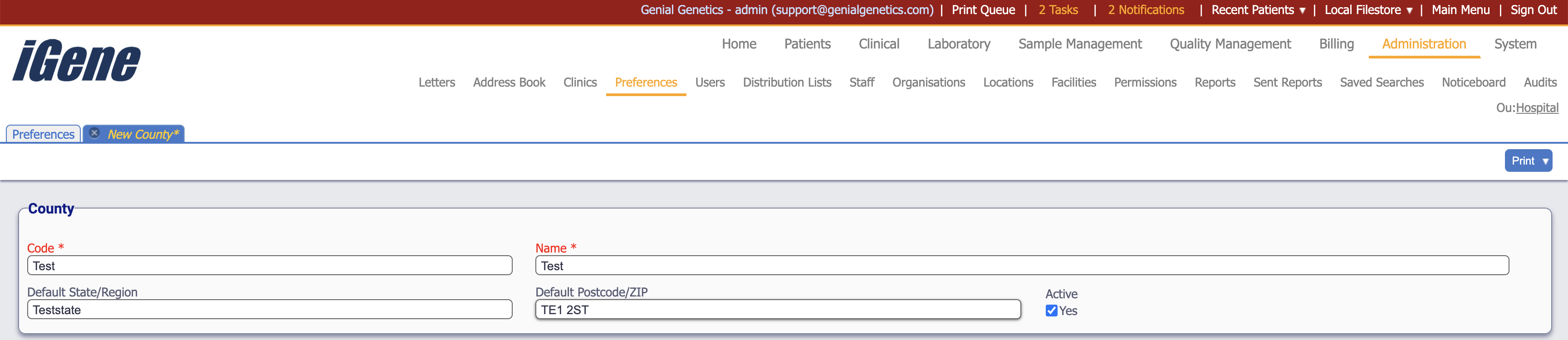Close the New County tab
1568x340 pixels.
pos(94,133)
